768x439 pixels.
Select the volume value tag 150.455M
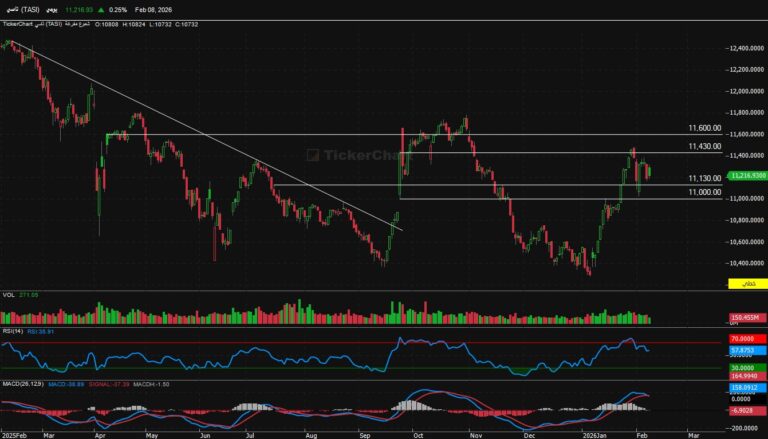[x=745, y=316]
